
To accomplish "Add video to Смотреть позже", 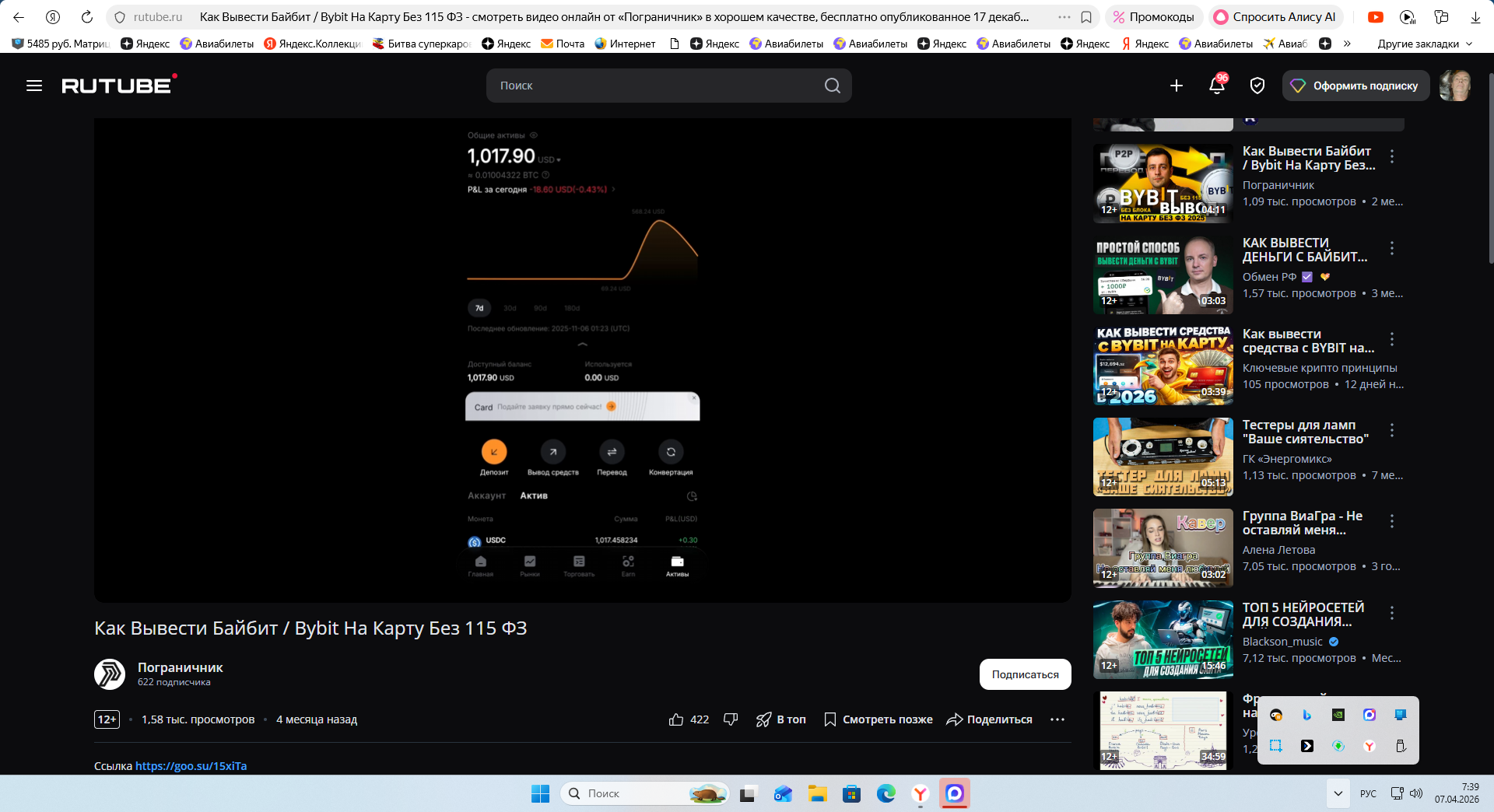I will (x=879, y=719).
